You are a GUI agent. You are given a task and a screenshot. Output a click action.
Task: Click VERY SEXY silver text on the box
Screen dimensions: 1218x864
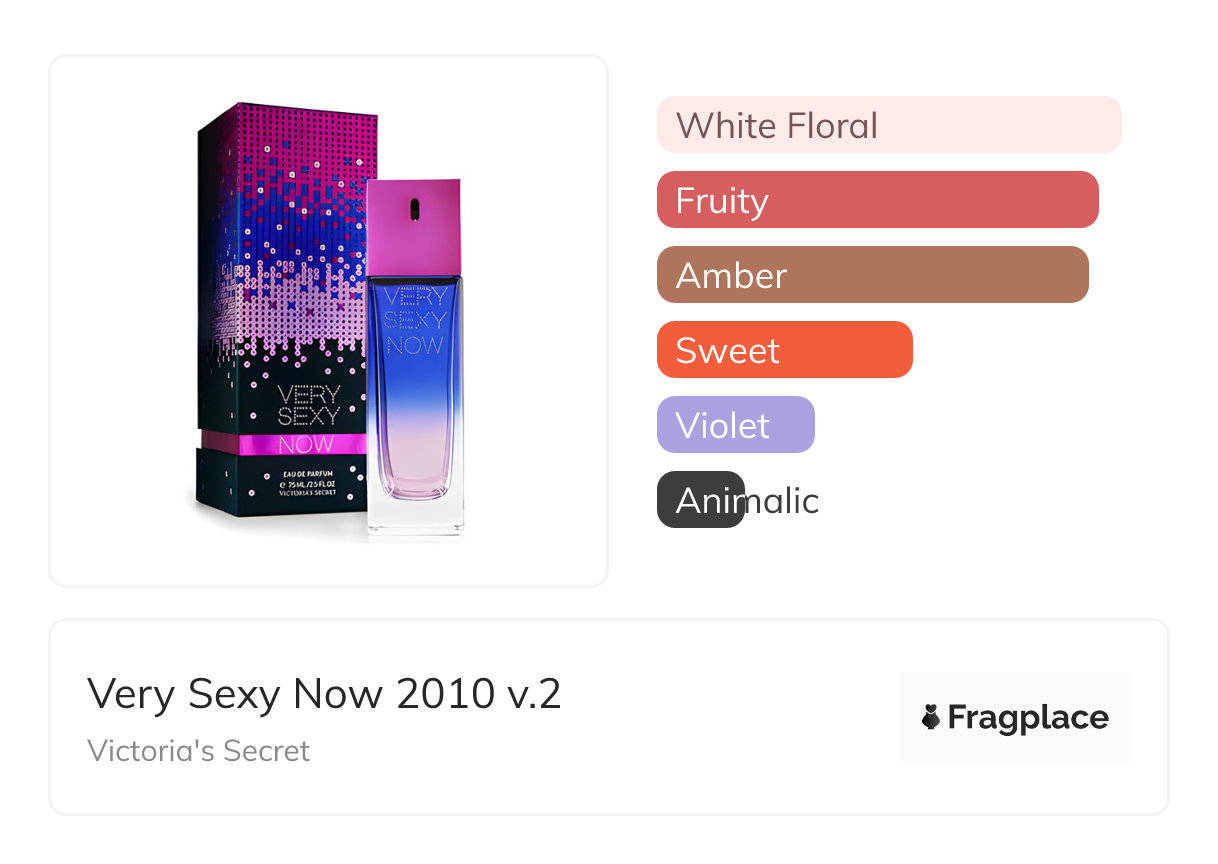click(308, 405)
